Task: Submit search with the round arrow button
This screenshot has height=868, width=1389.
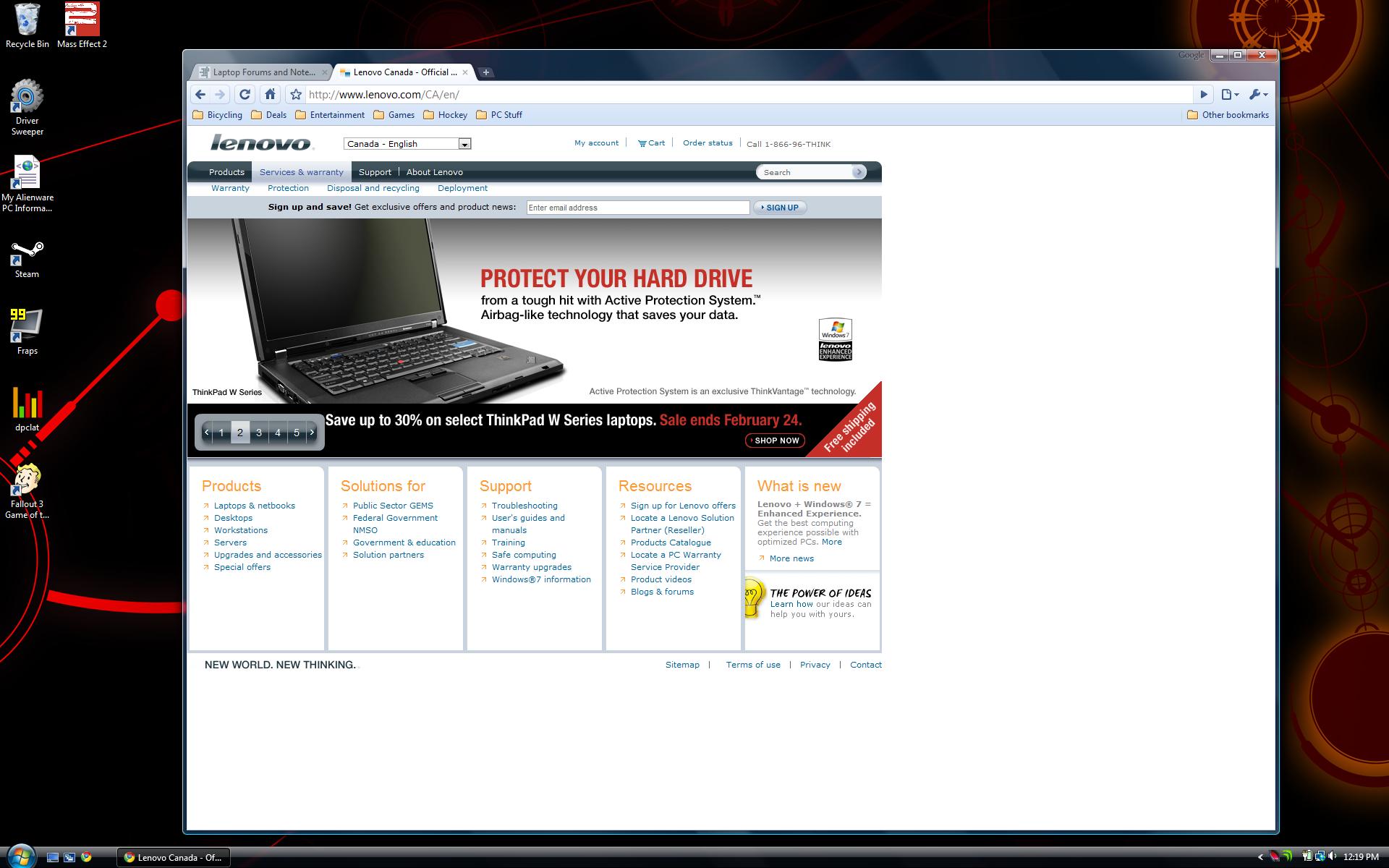Action: 859,172
